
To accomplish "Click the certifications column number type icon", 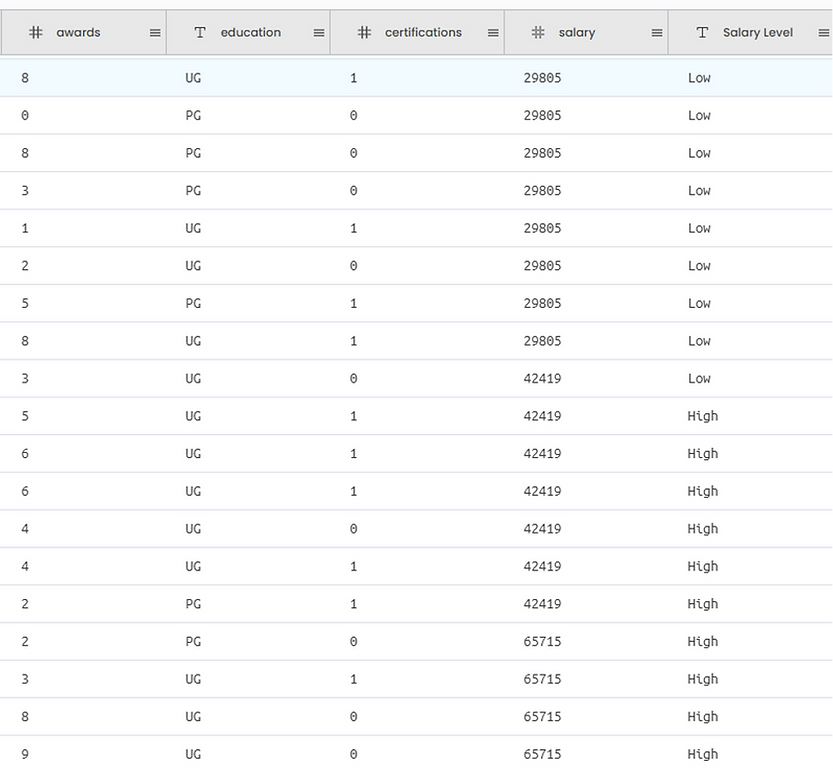I will point(365,33).
